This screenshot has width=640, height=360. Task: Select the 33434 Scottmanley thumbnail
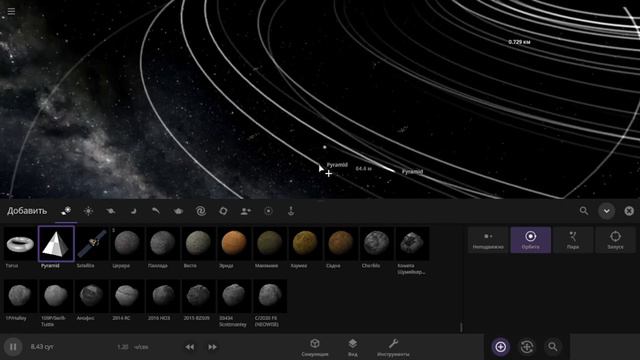point(234,296)
